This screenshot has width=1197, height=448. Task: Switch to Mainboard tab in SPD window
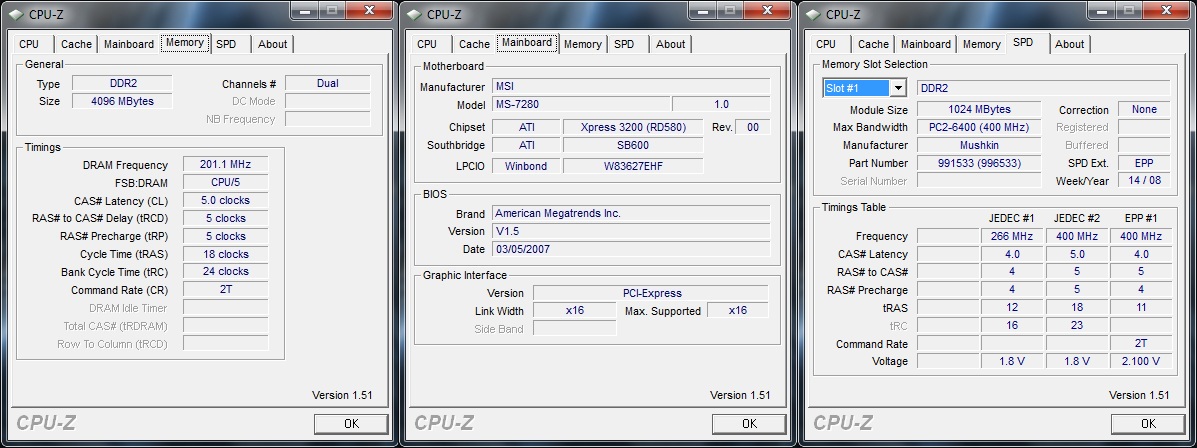point(926,44)
